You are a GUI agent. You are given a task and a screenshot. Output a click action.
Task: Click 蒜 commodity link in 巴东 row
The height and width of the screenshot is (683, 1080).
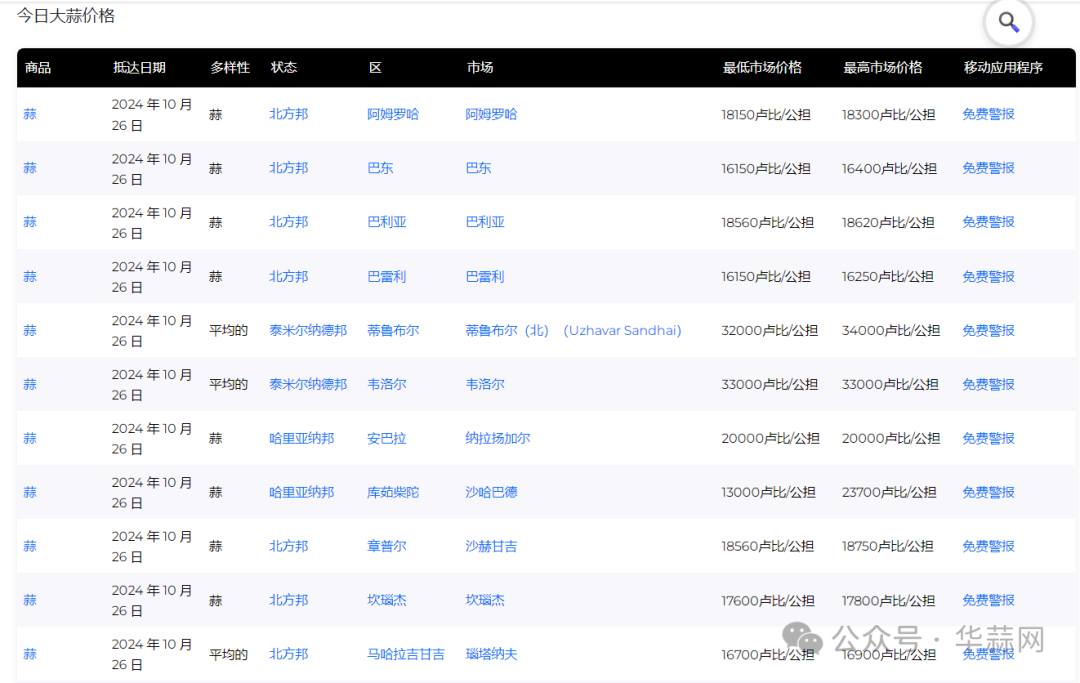30,168
